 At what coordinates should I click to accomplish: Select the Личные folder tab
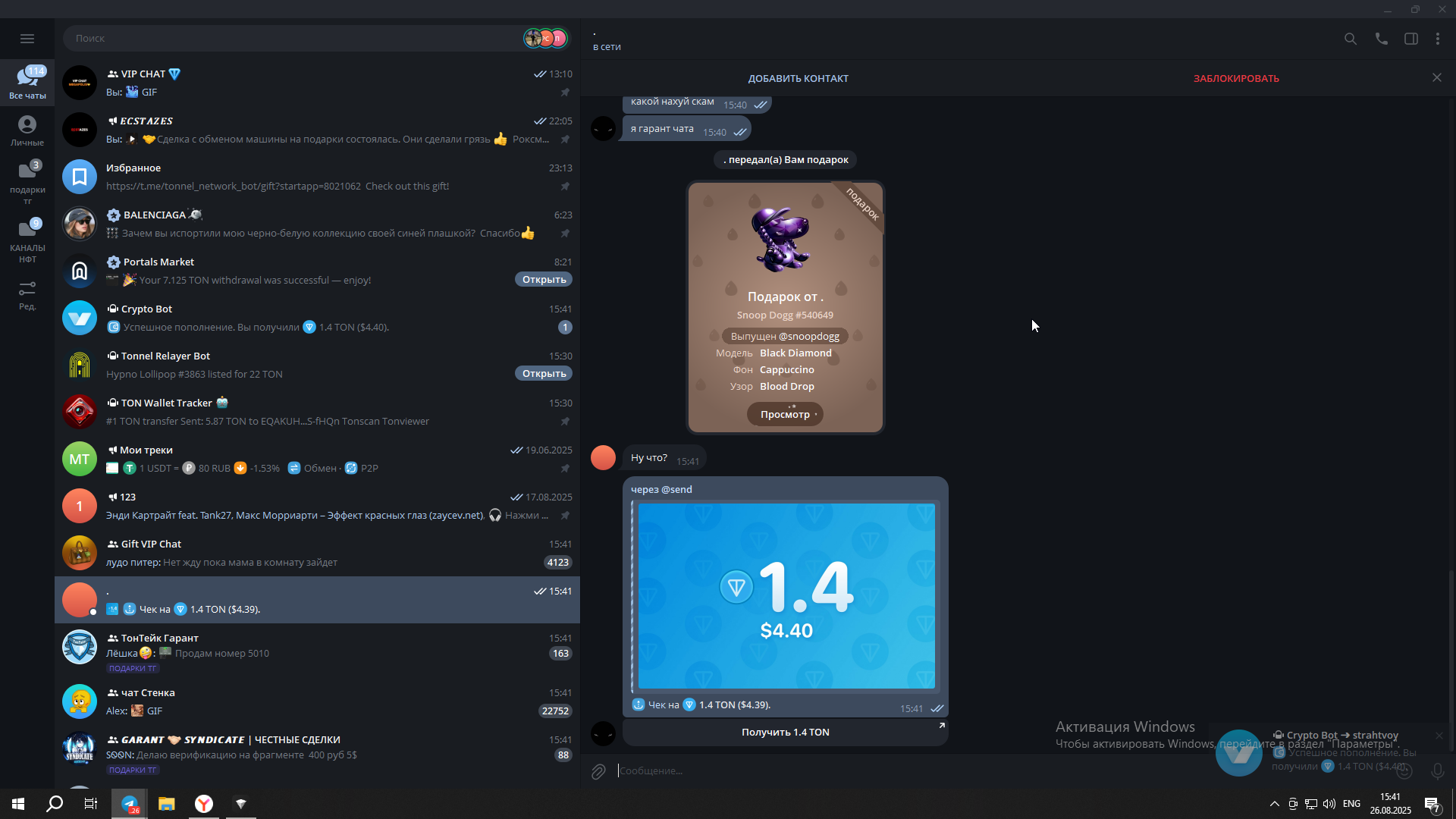point(27,130)
